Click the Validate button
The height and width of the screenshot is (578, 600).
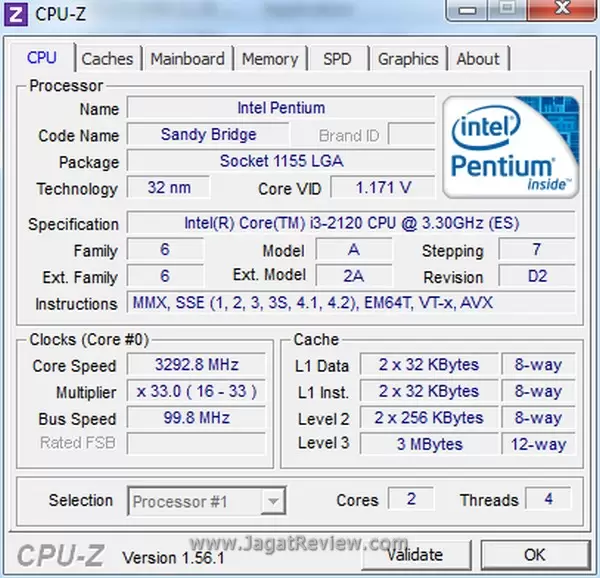click(x=415, y=555)
